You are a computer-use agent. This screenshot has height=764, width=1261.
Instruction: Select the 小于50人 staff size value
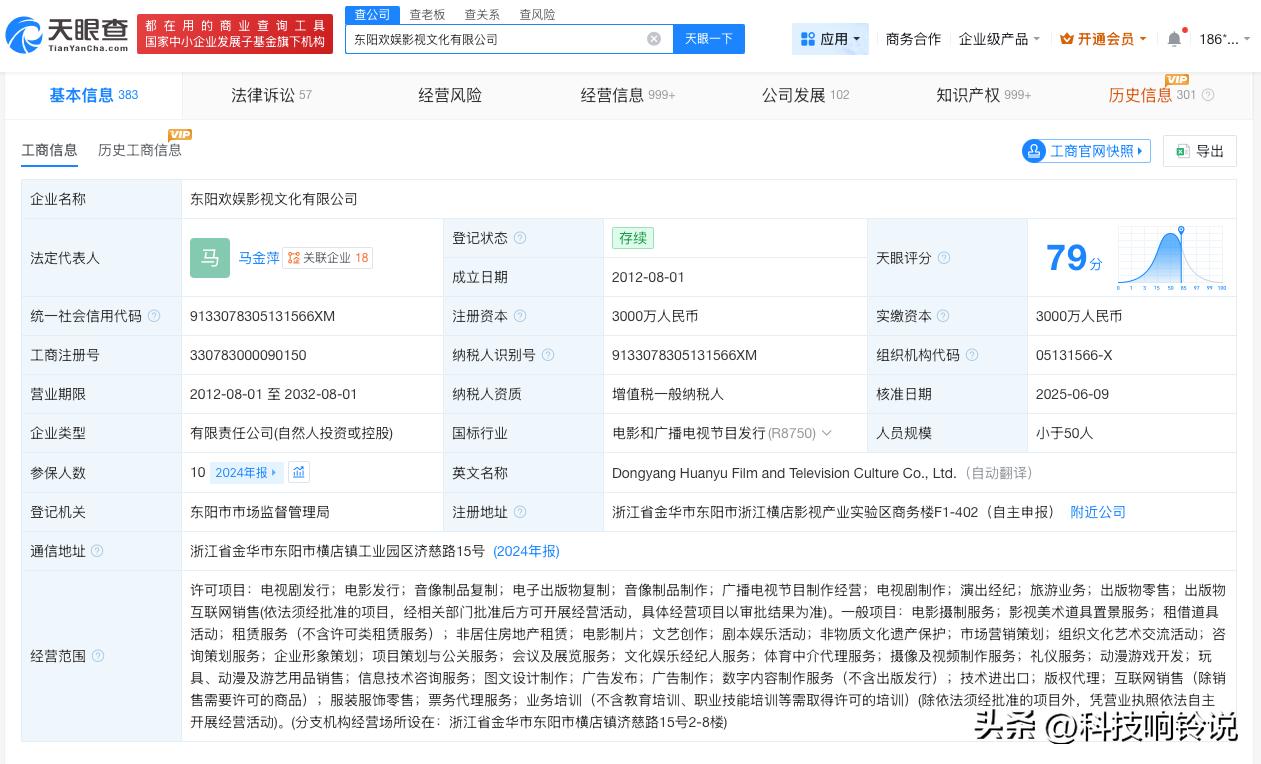(1065, 433)
